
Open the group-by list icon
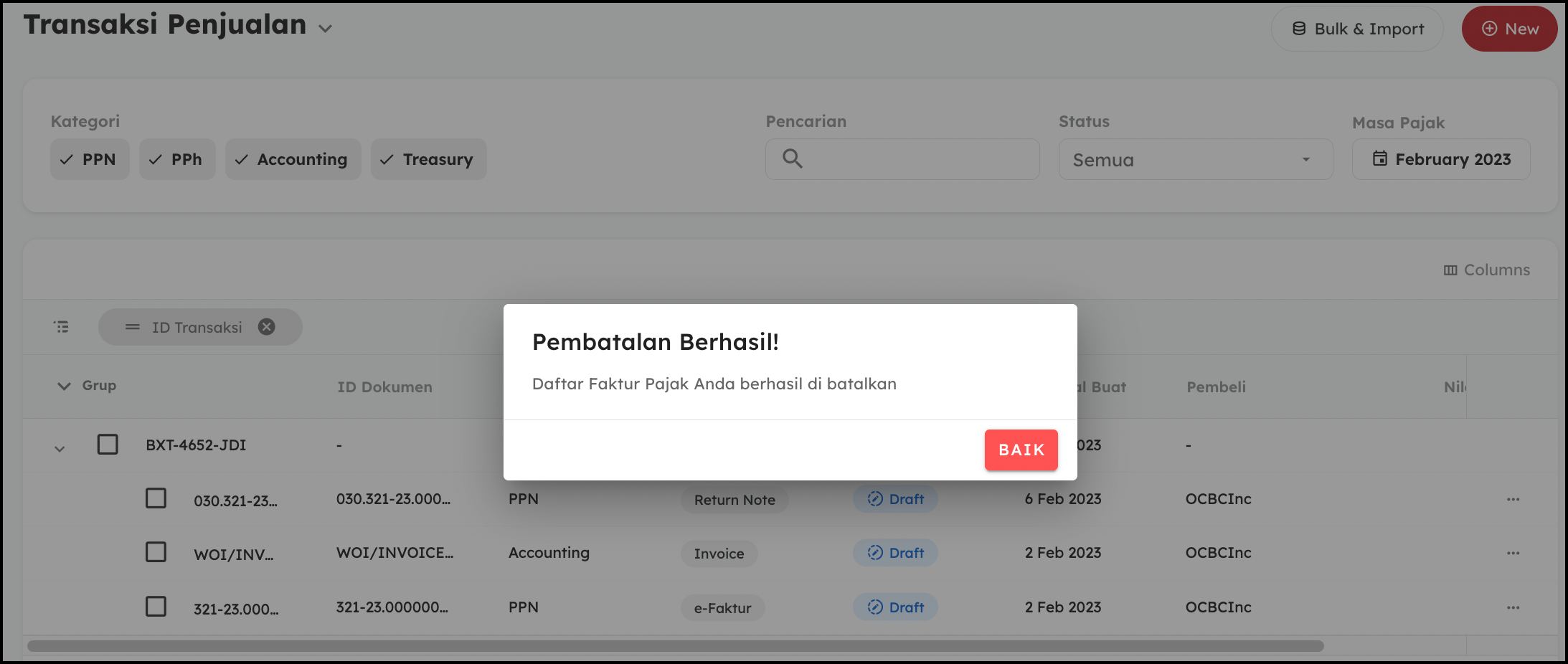pyautogui.click(x=62, y=327)
